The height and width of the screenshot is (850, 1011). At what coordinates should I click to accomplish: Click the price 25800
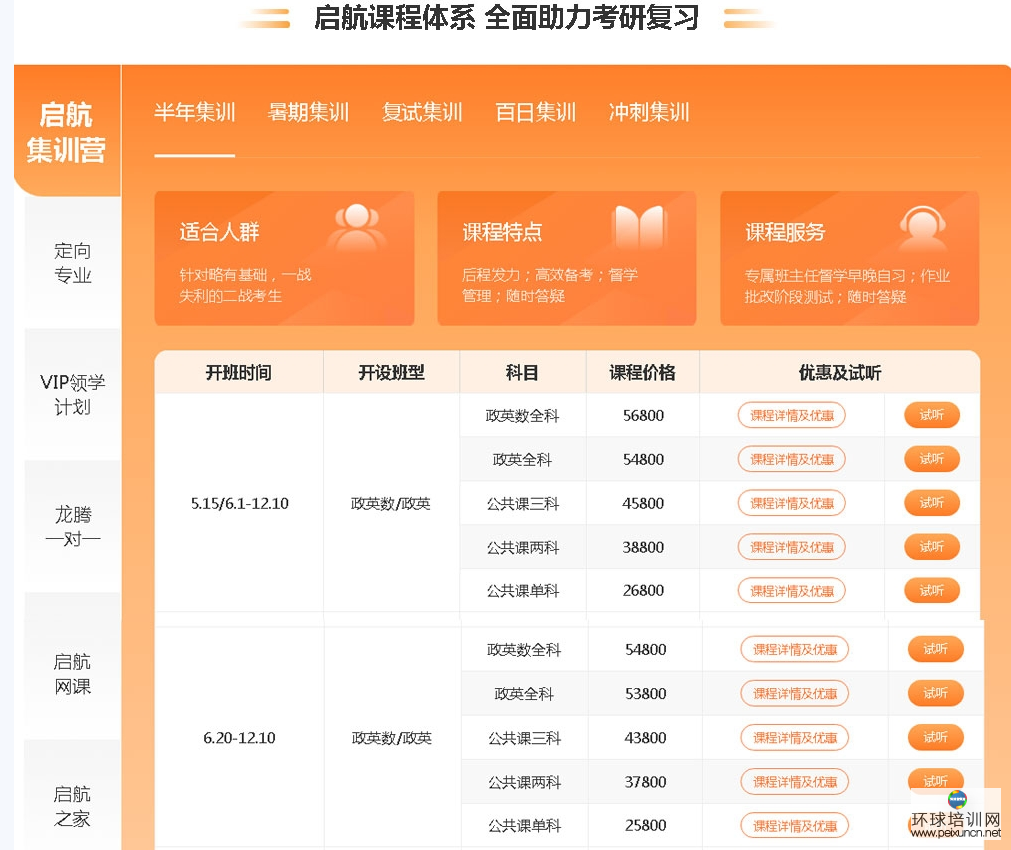(x=645, y=825)
